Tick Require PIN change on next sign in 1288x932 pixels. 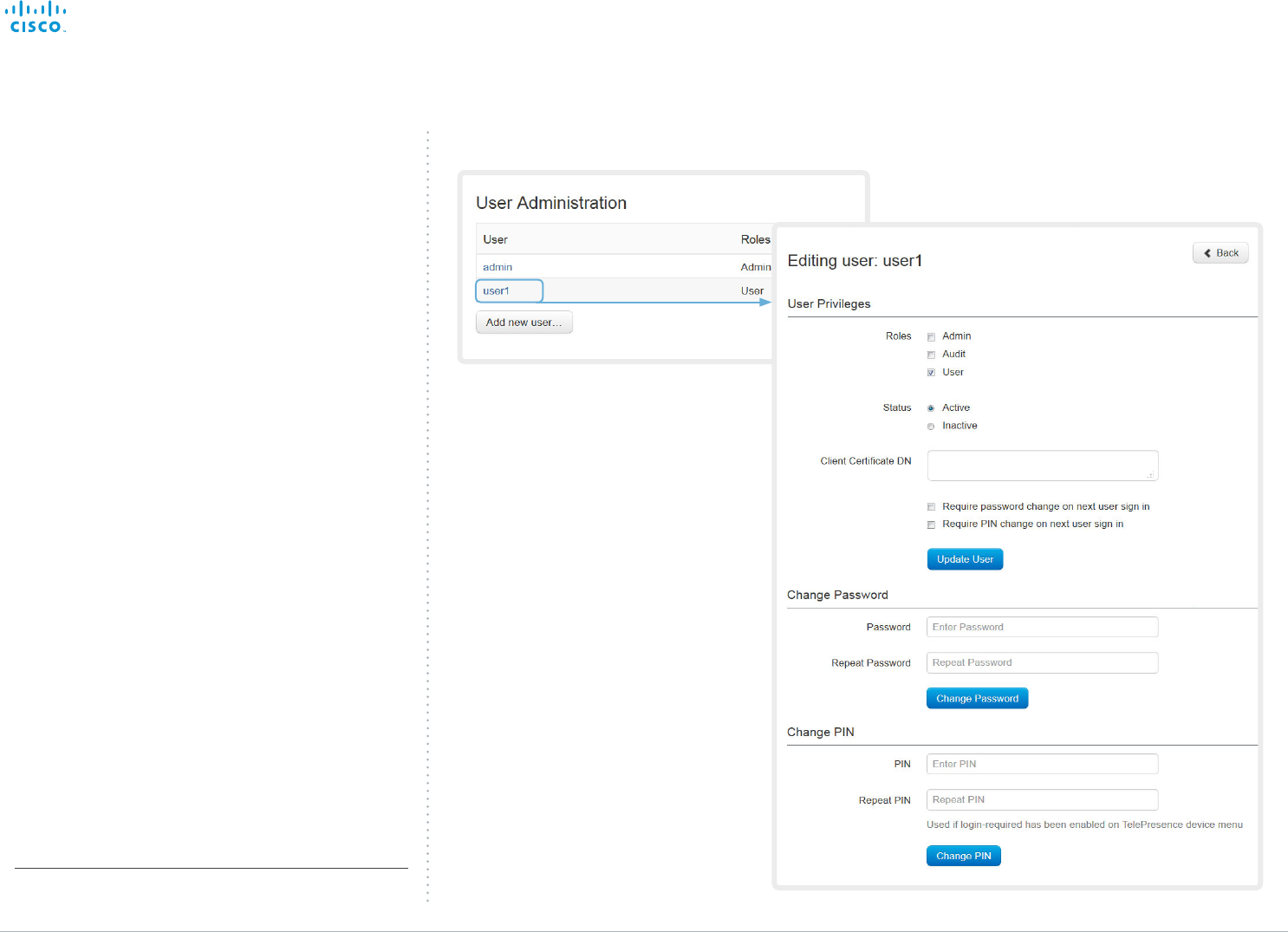932,525
